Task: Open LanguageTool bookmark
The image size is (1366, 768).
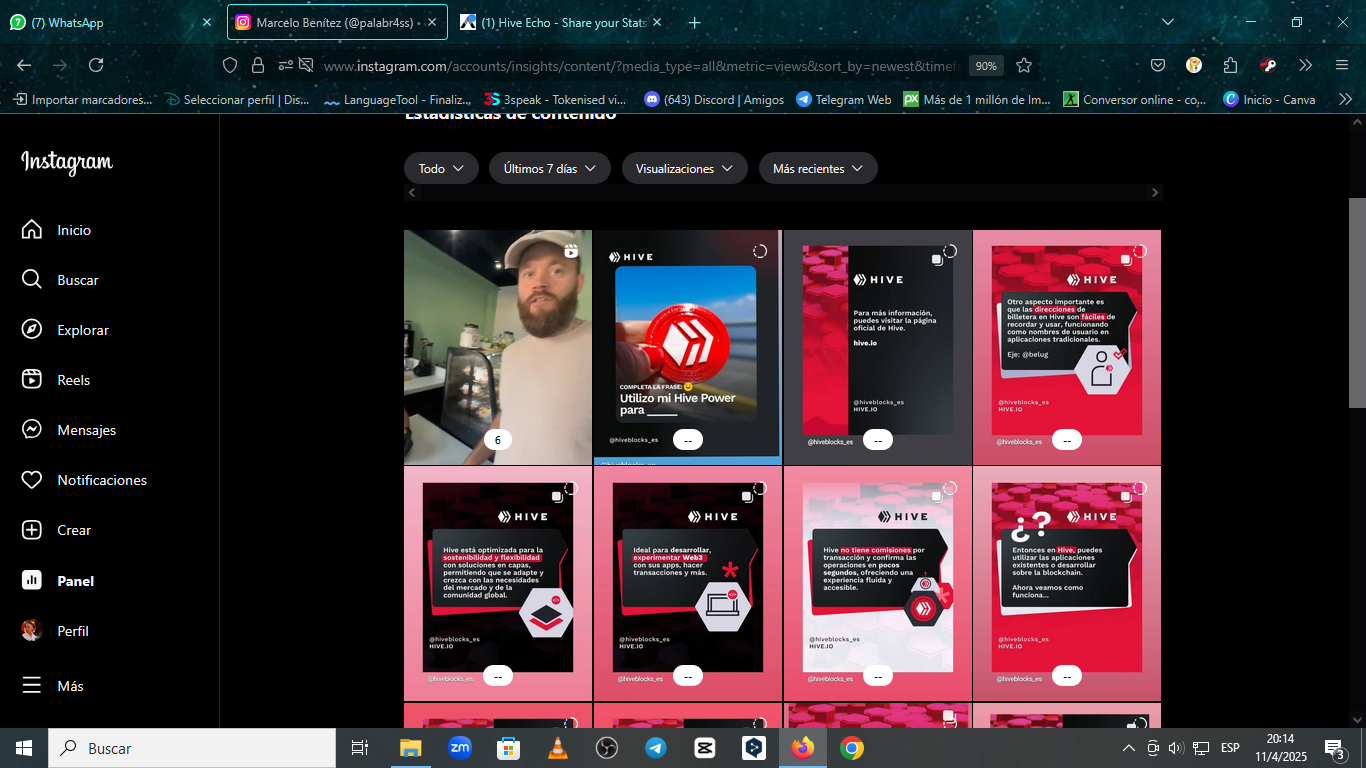Action: coord(398,99)
